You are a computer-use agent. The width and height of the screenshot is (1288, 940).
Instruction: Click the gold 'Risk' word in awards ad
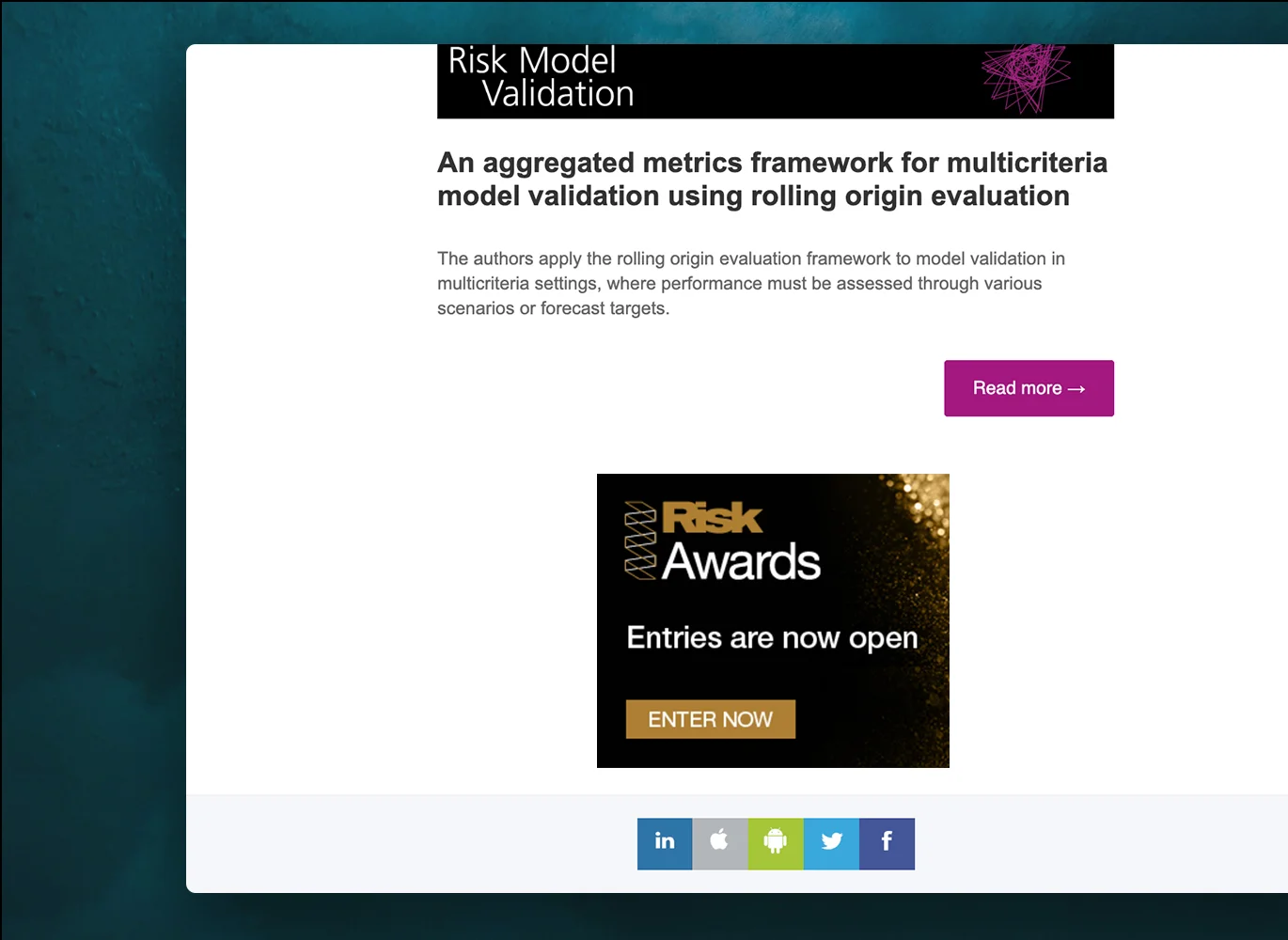(712, 518)
